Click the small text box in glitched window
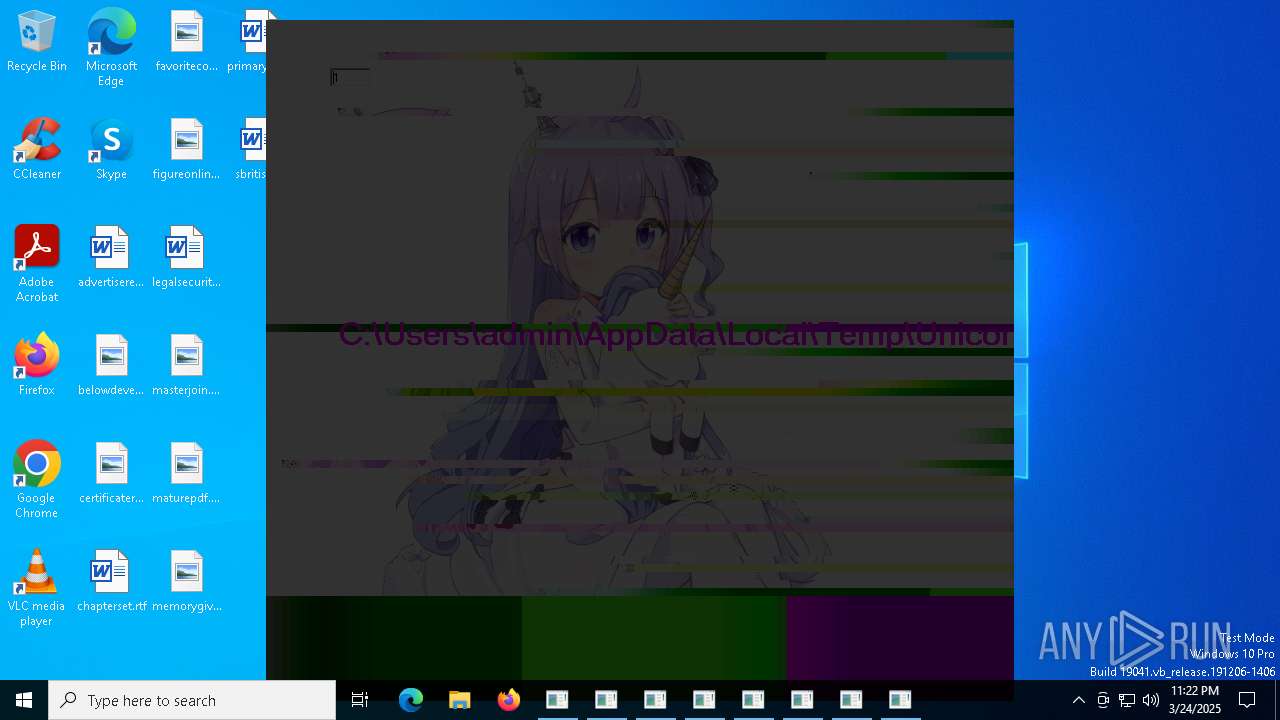Viewport: 1280px width, 720px height. [350, 77]
